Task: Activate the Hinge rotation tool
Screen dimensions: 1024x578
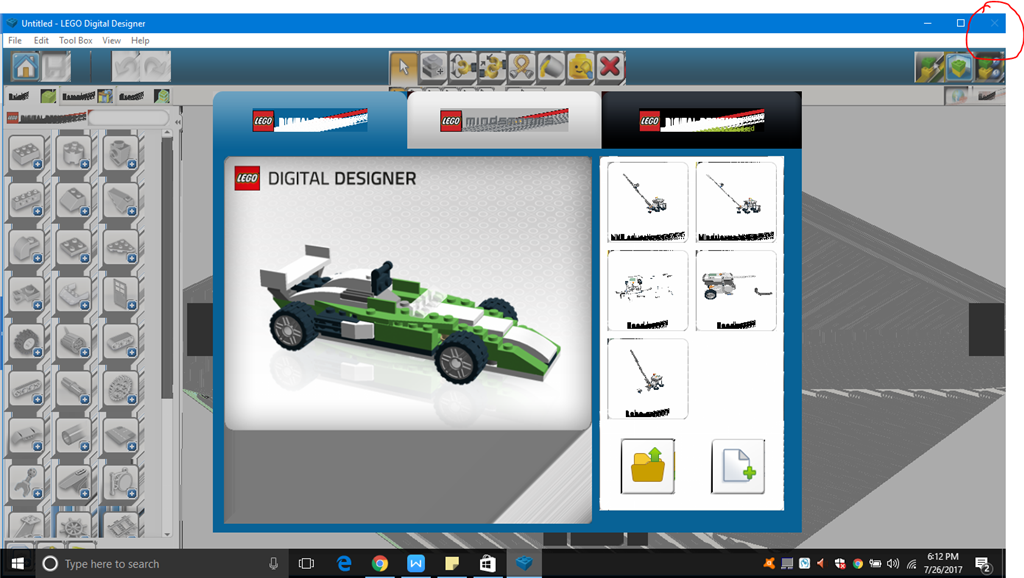Action: click(463, 67)
